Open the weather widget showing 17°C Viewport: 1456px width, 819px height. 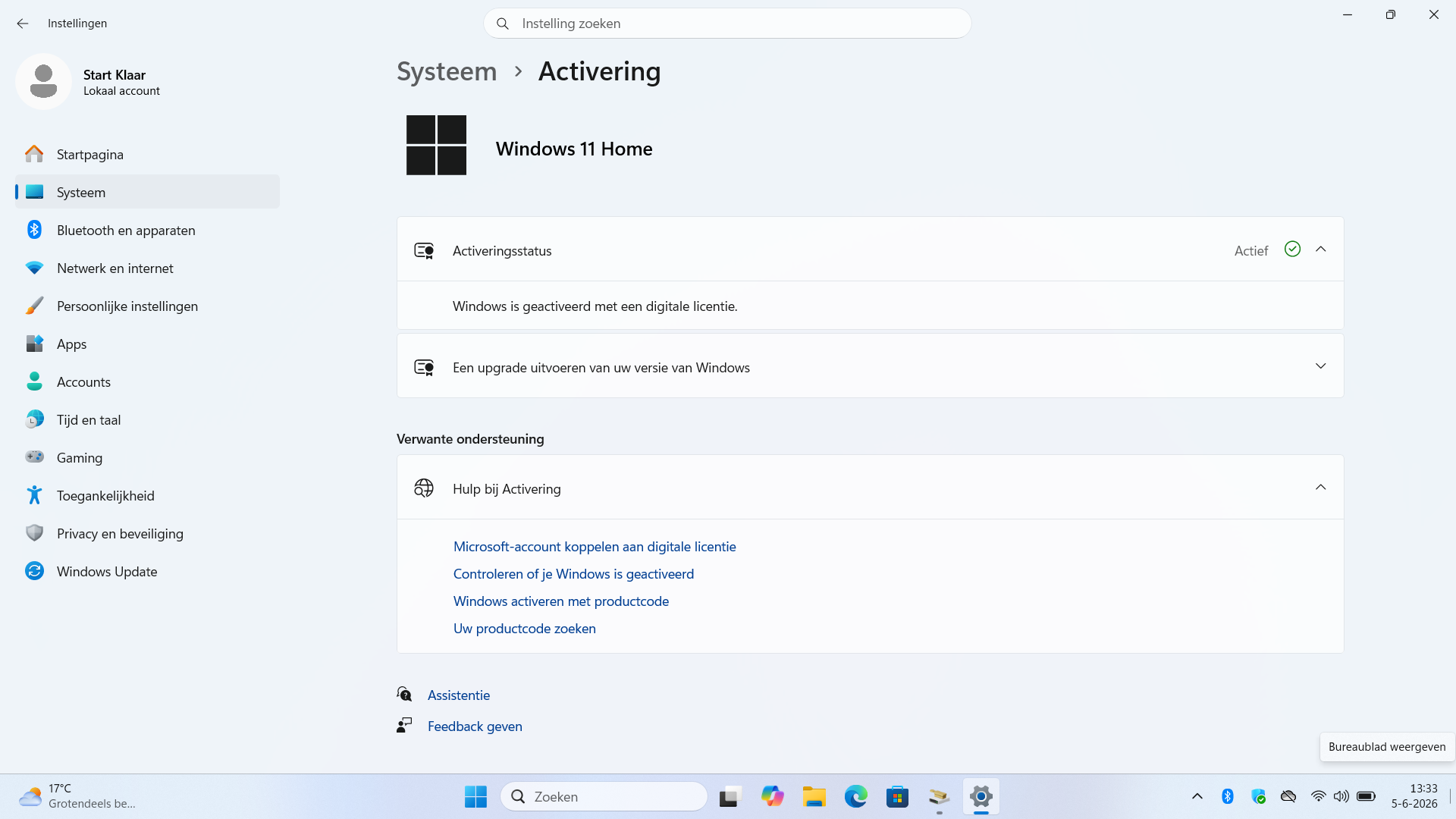pos(77,796)
